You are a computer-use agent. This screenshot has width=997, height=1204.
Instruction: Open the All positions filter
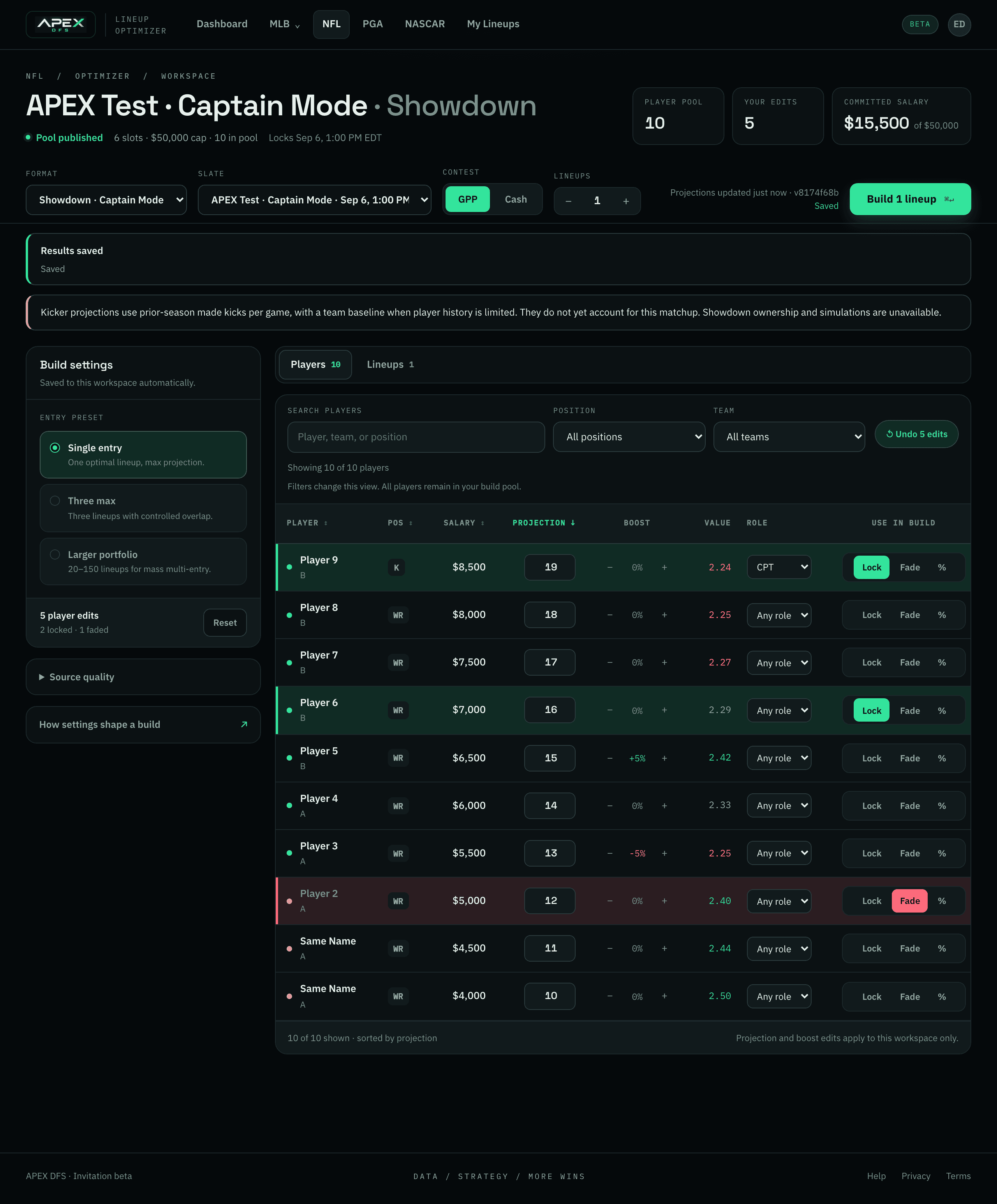click(629, 437)
